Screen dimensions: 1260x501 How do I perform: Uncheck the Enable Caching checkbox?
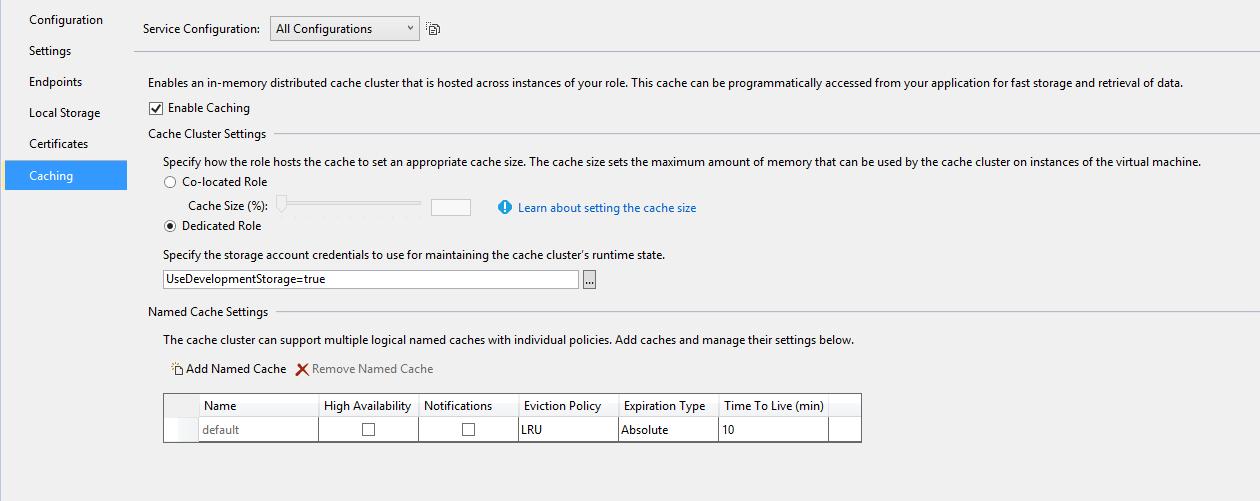[155, 108]
